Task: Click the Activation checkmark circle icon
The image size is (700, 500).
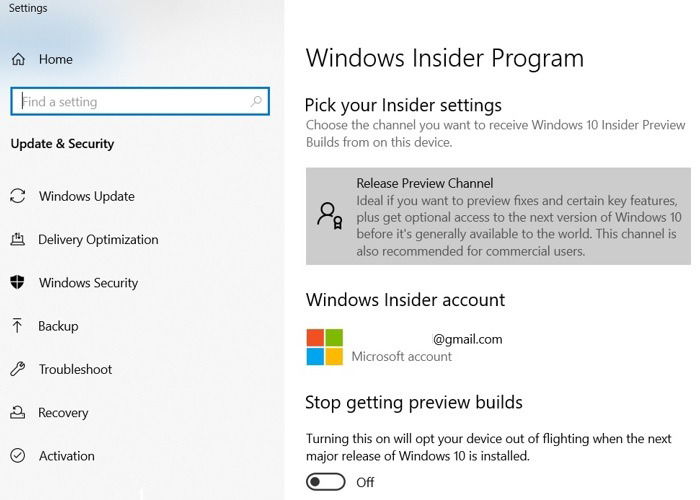Action: 17,455
